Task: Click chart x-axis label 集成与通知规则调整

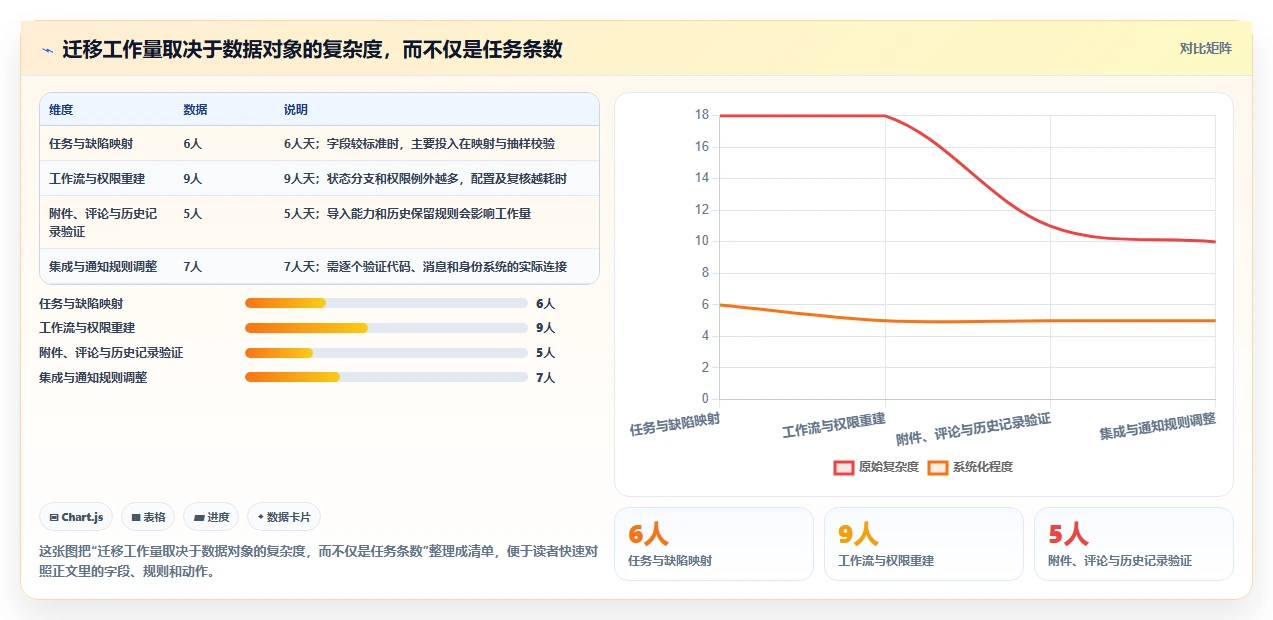Action: (x=1158, y=427)
